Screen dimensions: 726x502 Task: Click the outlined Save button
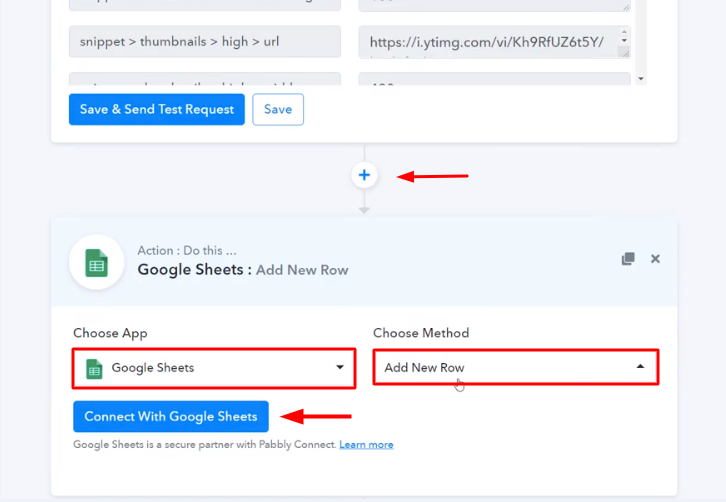278,109
